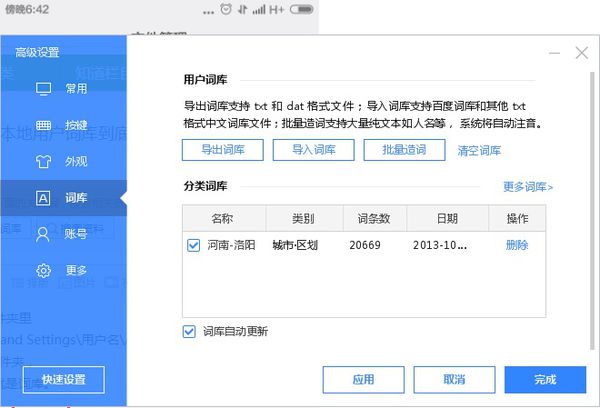Toggle 词库自动更新 checkbox
The image size is (600, 408).
[189, 332]
